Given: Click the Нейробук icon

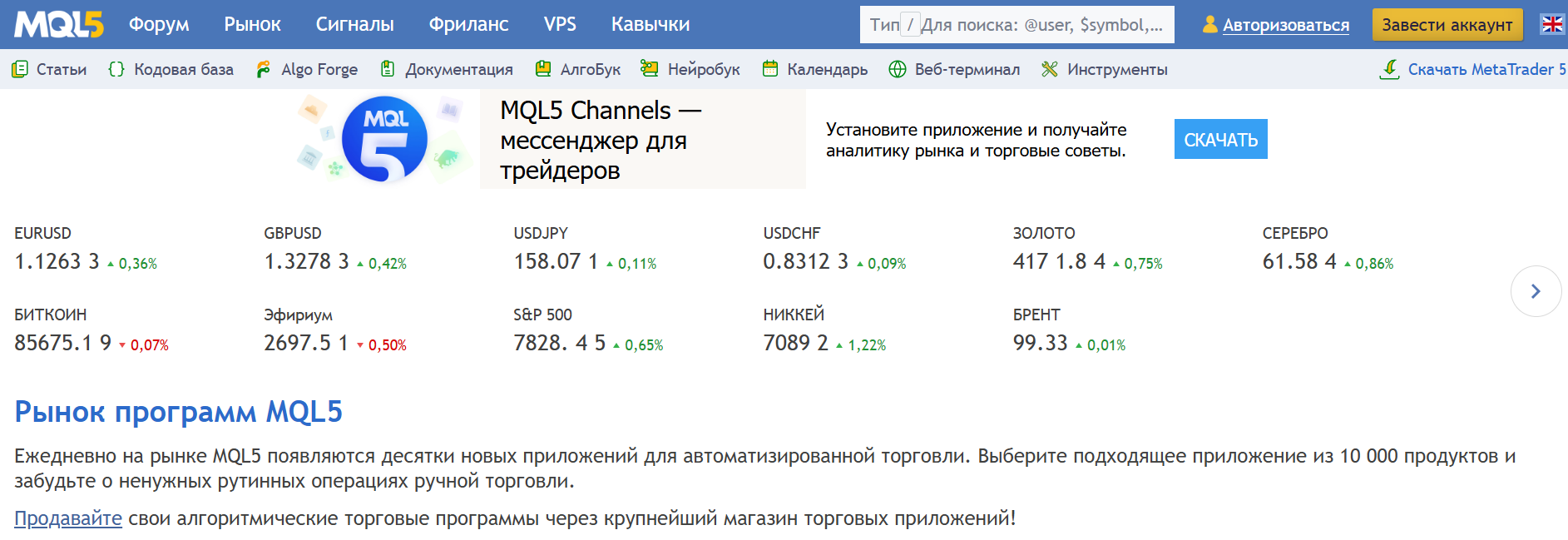Looking at the screenshot, I should (650, 69).
